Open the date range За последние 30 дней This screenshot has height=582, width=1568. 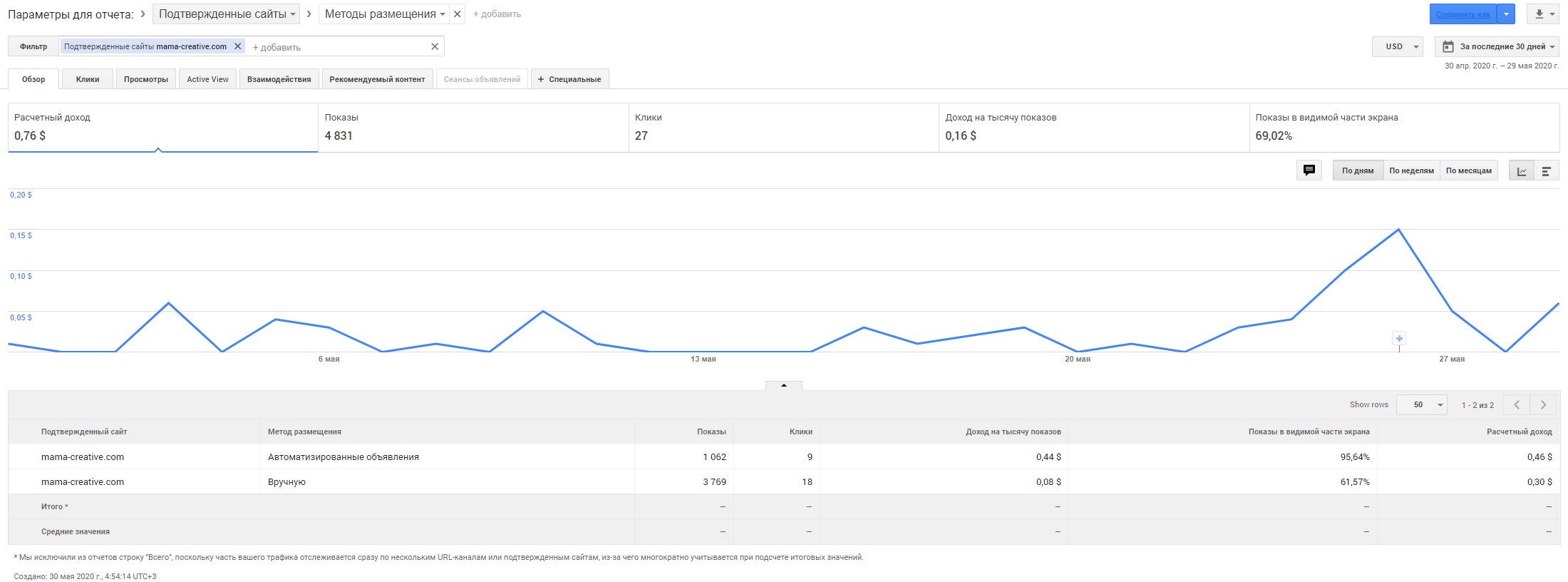tap(1497, 47)
